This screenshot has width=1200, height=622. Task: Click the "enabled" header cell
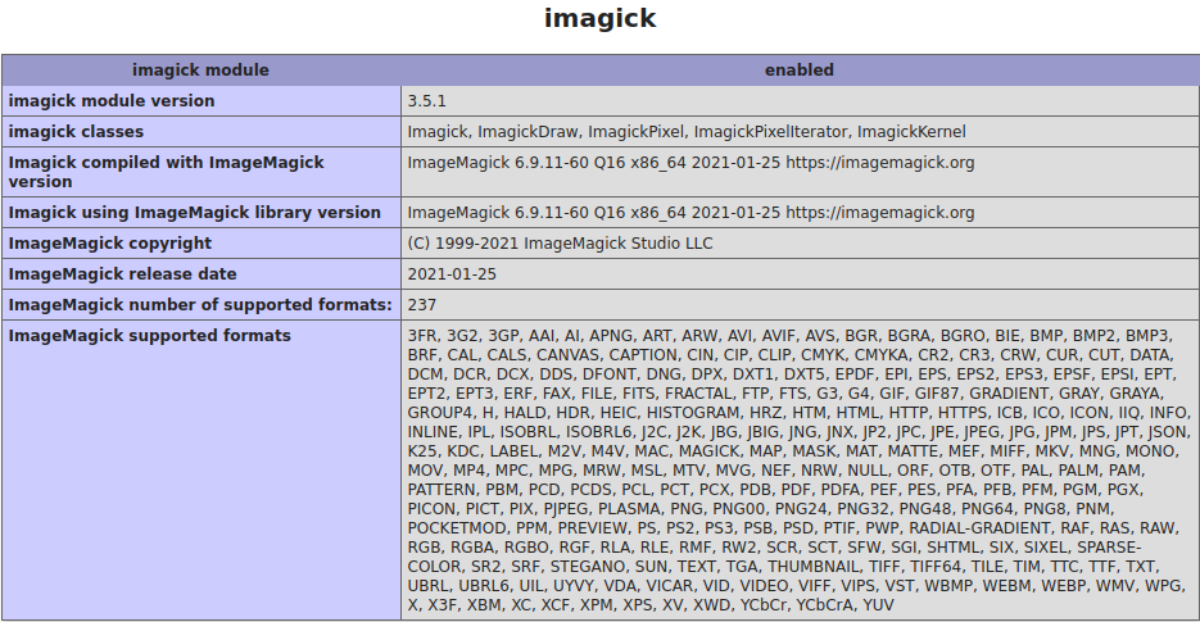tap(799, 70)
